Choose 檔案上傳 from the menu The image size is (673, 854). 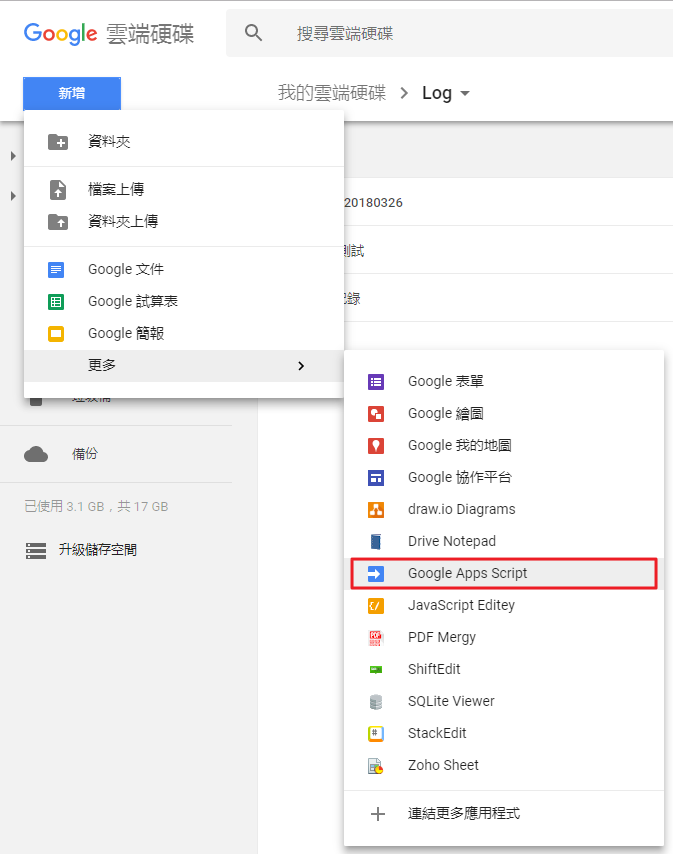184,190
